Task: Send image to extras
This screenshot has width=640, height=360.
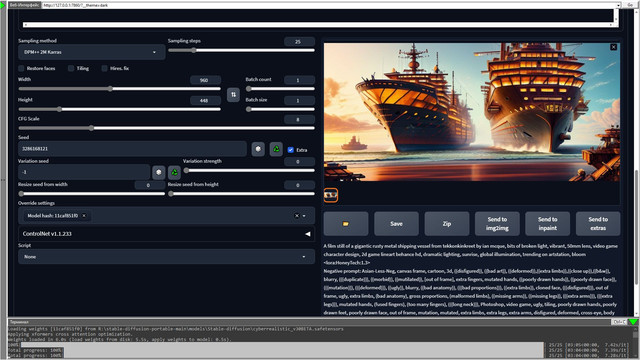Action: (x=598, y=224)
